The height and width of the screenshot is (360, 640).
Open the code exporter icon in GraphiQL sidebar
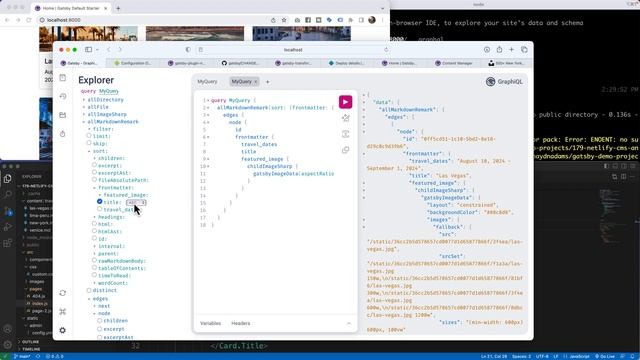pyautogui.click(x=62, y=134)
